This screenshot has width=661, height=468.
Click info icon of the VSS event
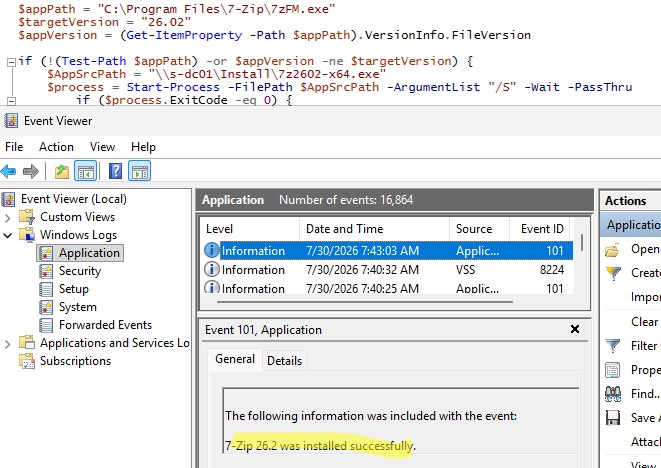point(212,269)
